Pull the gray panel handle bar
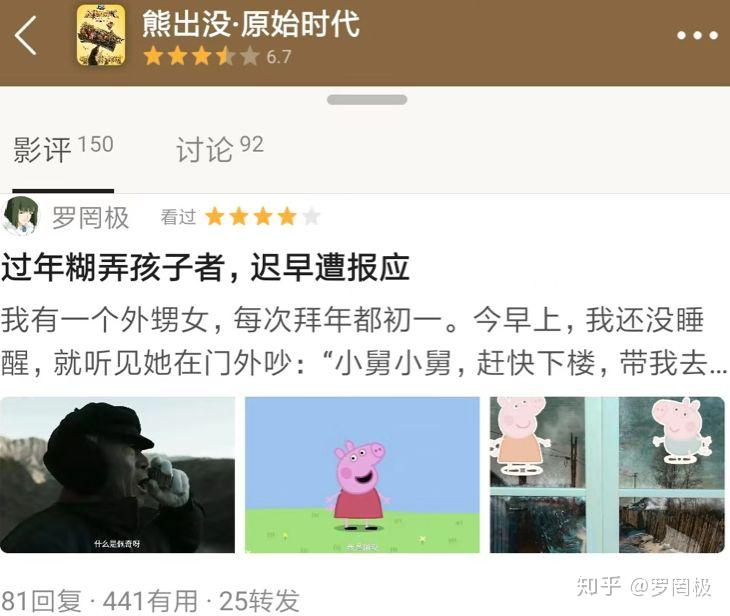The width and height of the screenshot is (730, 616). point(367,100)
